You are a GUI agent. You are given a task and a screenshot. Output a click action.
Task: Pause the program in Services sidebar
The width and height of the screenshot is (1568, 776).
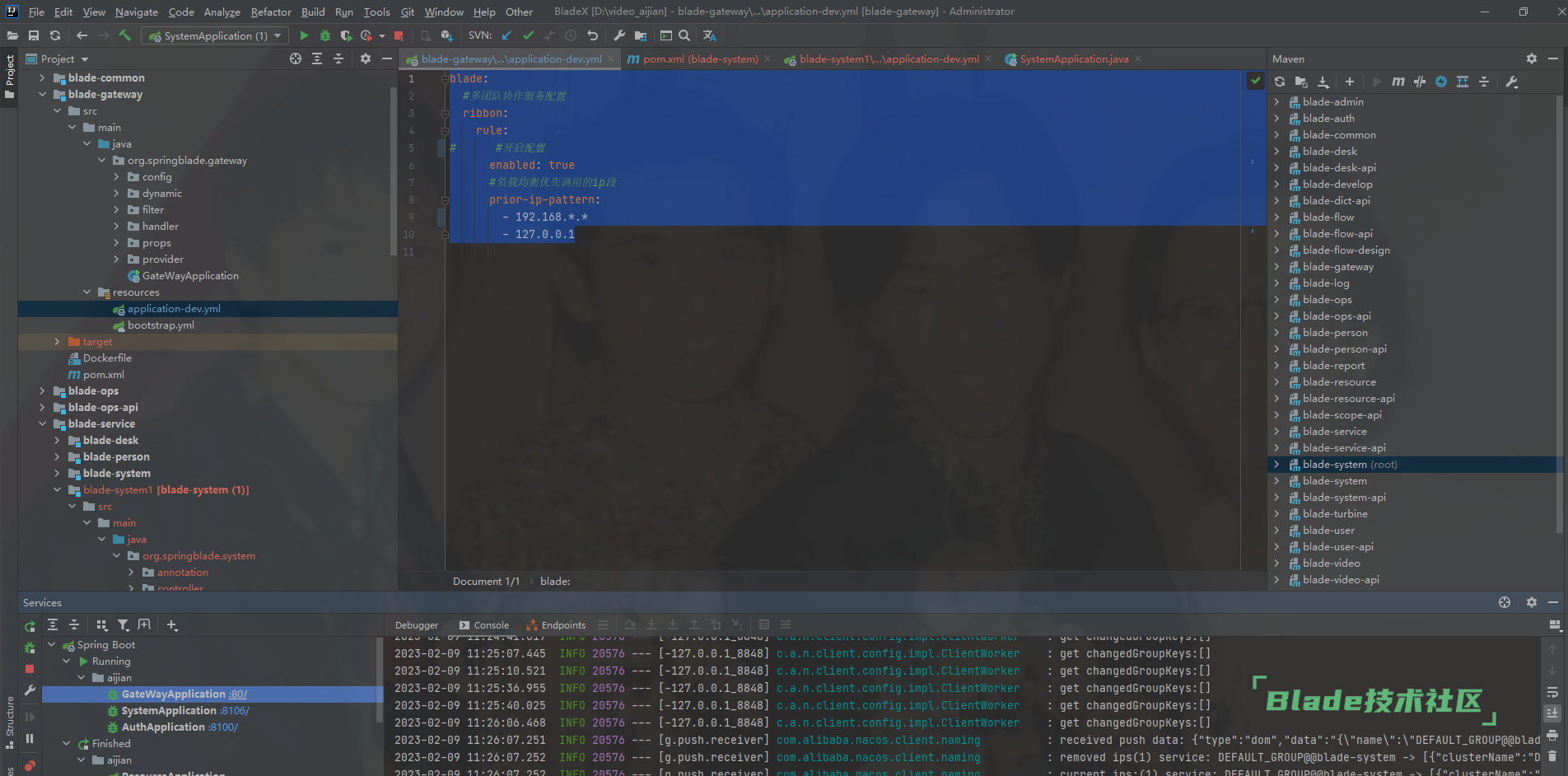tap(30, 739)
